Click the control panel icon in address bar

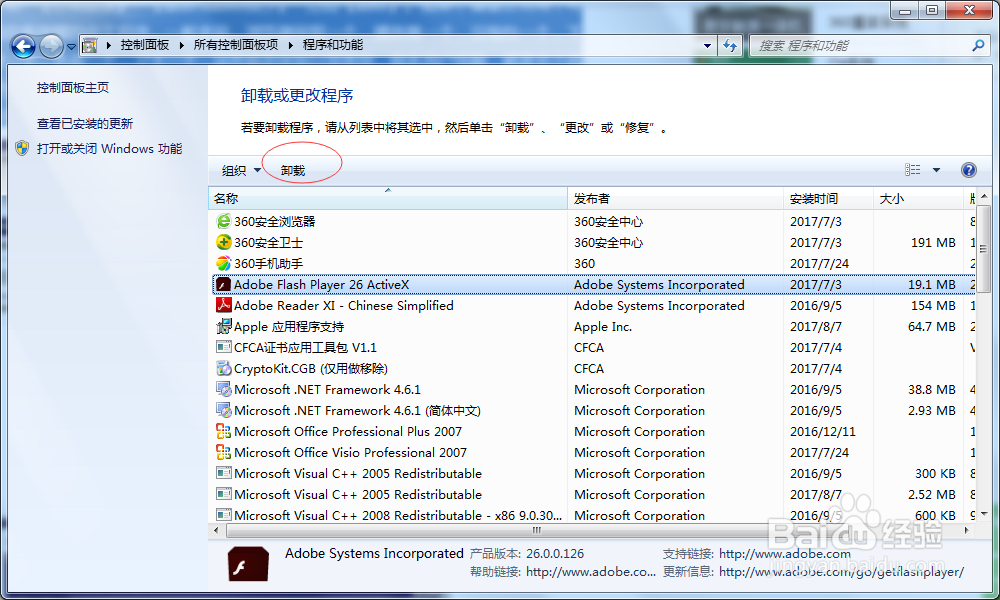coord(90,45)
